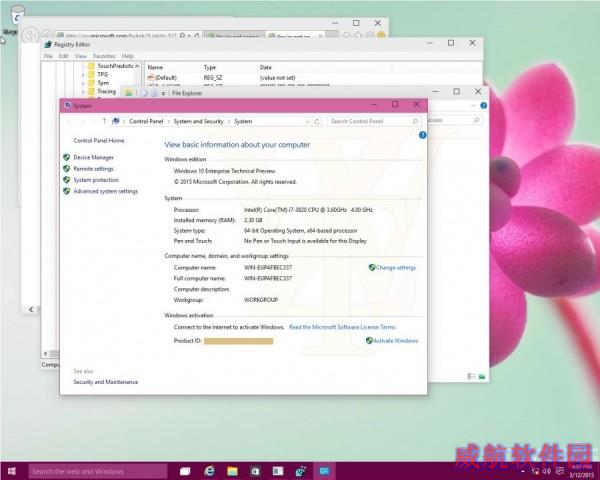Open Remote settings link
This screenshot has width=600, height=480.
pos(93,169)
